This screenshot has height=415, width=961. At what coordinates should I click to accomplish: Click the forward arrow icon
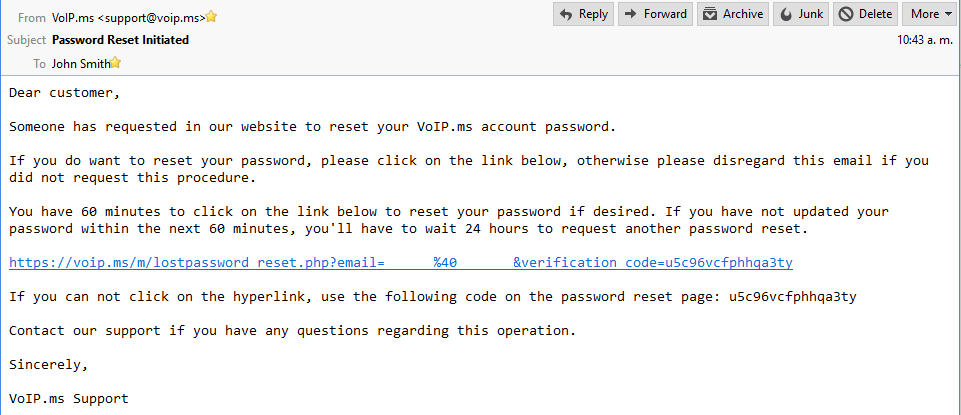631,14
